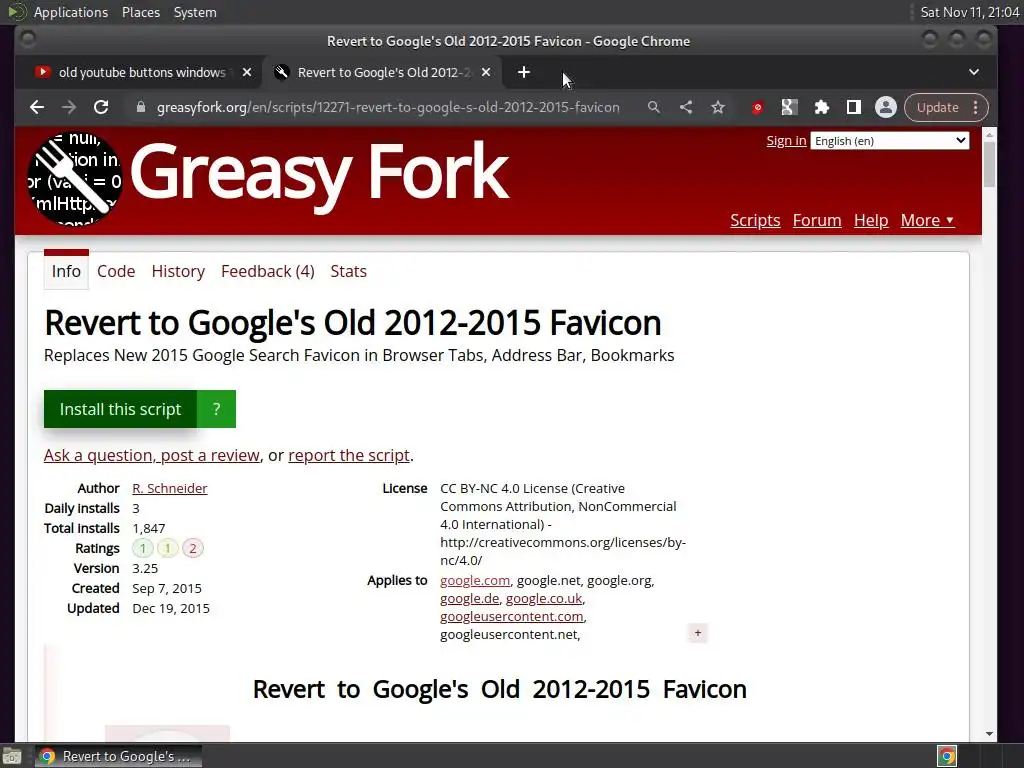Open a new browser tab
The width and height of the screenshot is (1024, 768).
[x=524, y=72]
